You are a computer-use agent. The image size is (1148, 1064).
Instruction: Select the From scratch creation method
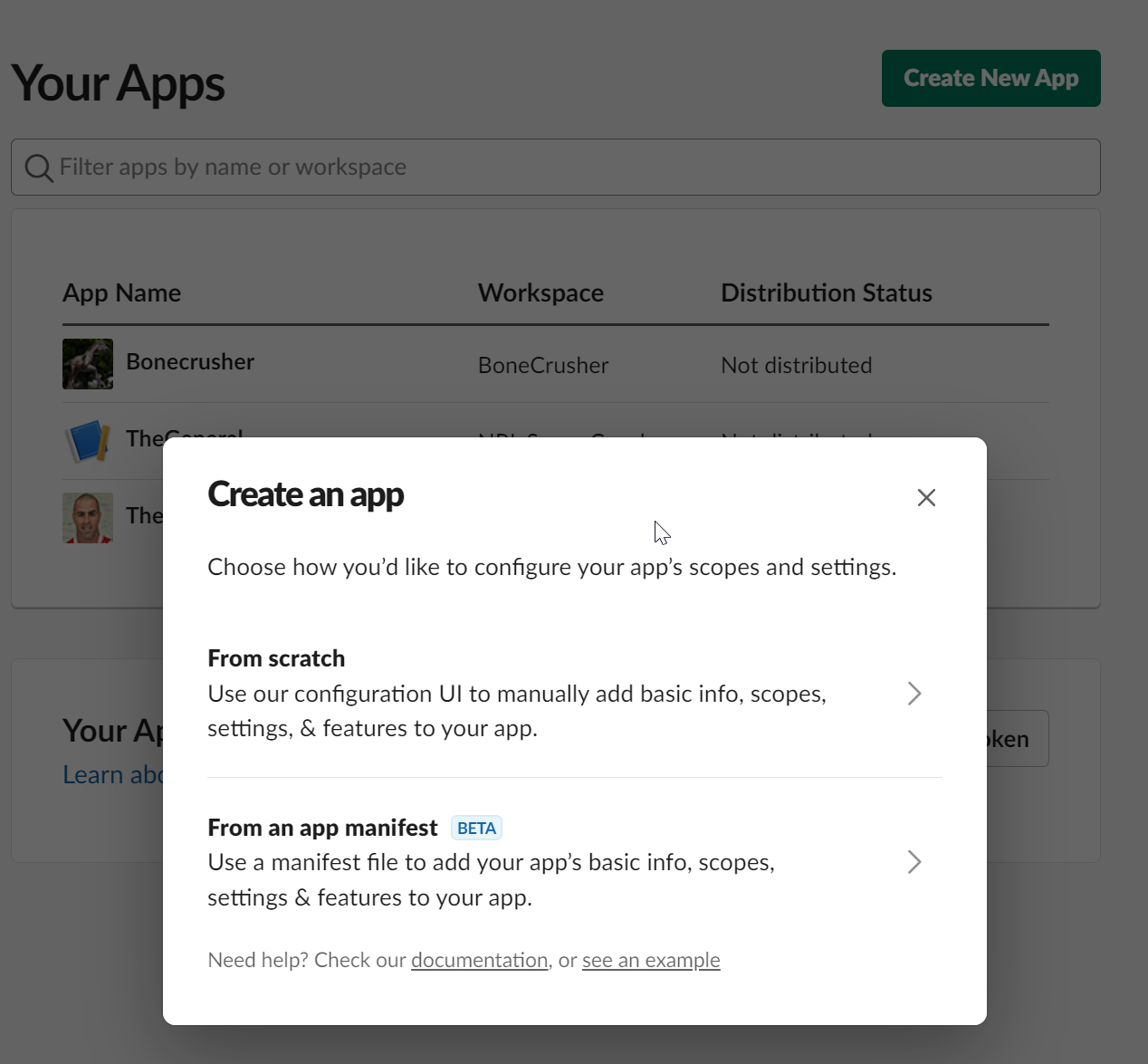coord(276,657)
